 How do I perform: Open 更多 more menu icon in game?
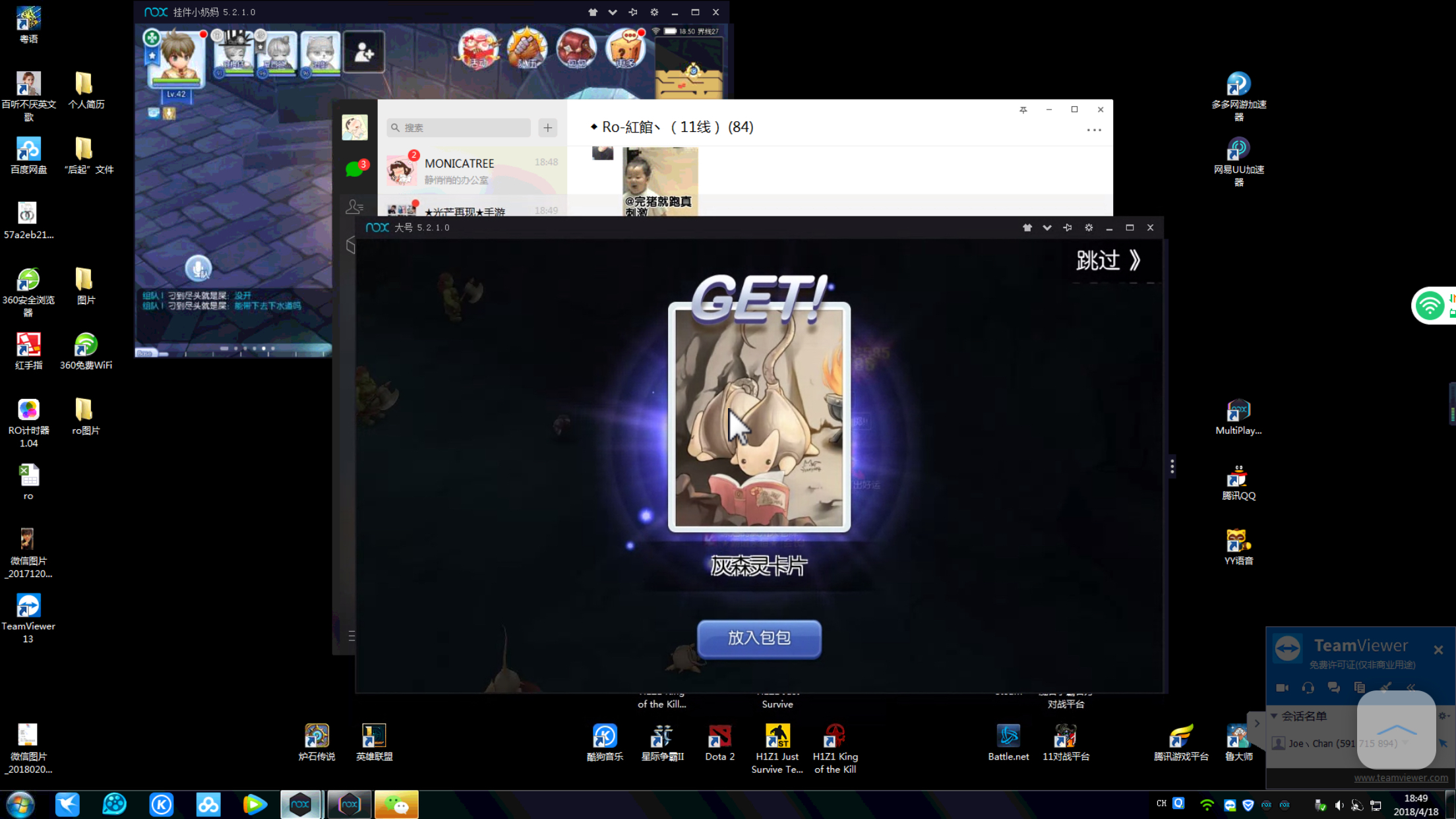[625, 48]
